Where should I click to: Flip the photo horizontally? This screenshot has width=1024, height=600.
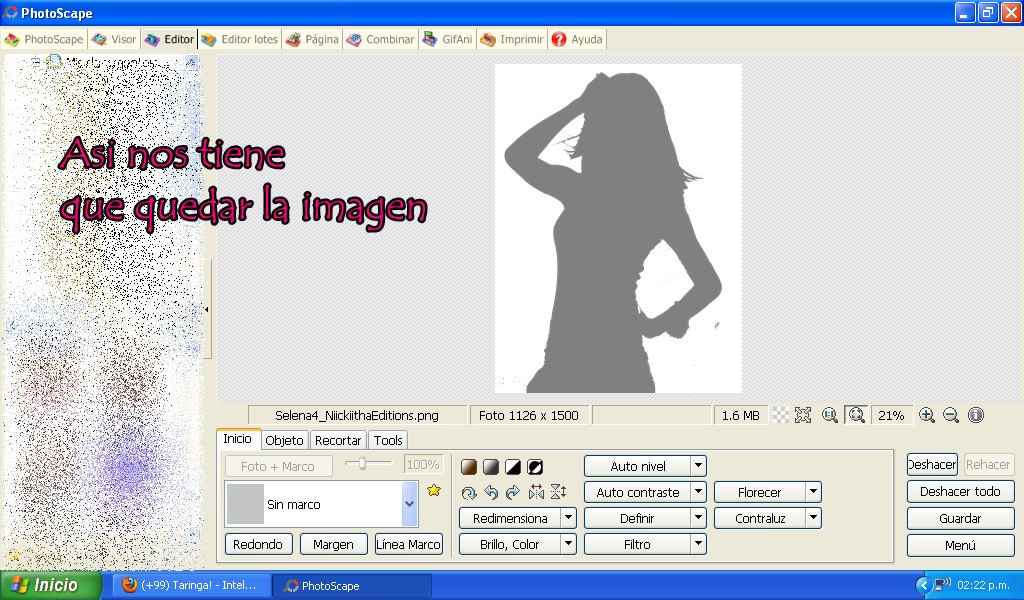pyautogui.click(x=536, y=492)
